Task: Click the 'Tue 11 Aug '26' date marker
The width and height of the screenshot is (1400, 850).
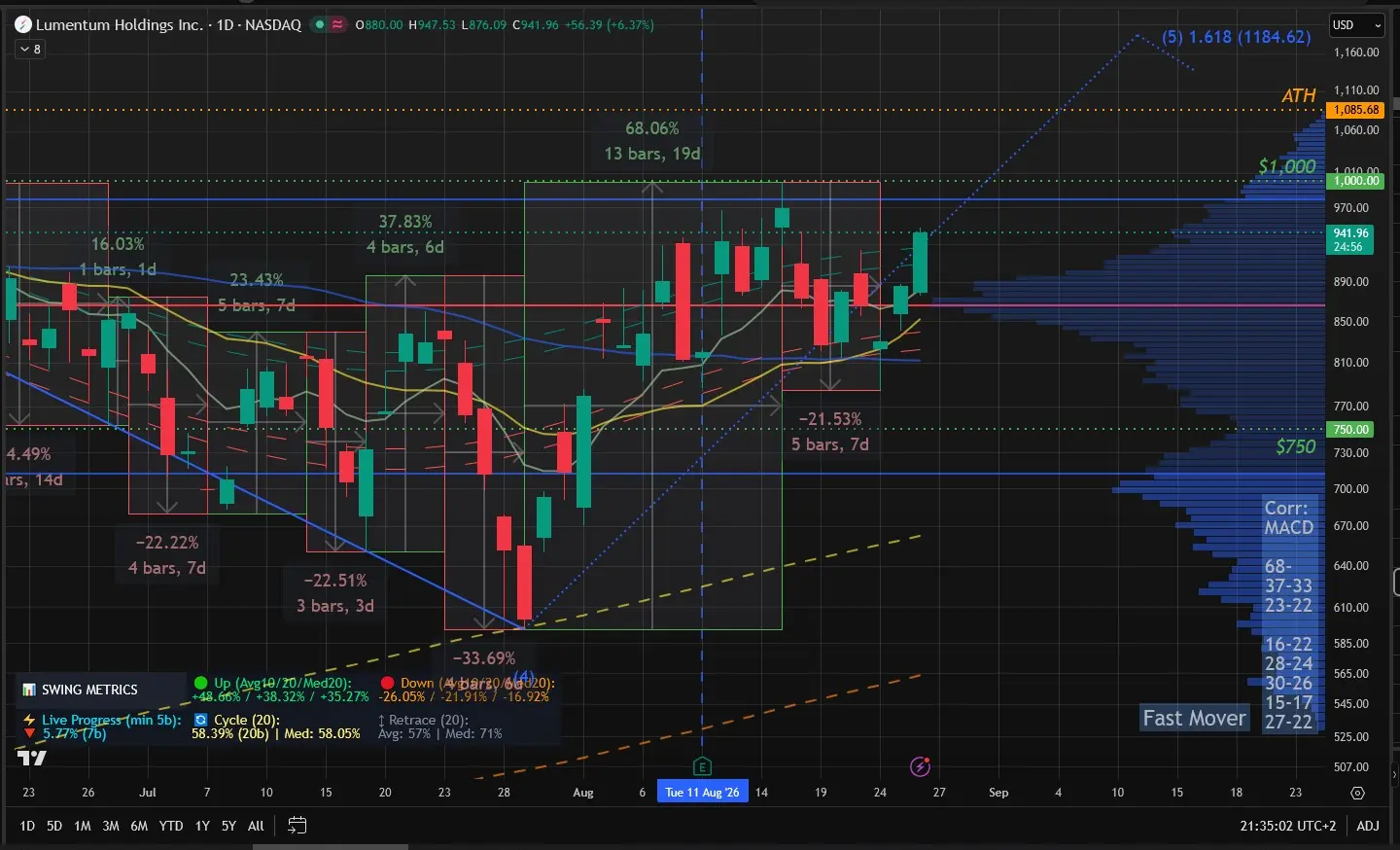Action: click(702, 792)
